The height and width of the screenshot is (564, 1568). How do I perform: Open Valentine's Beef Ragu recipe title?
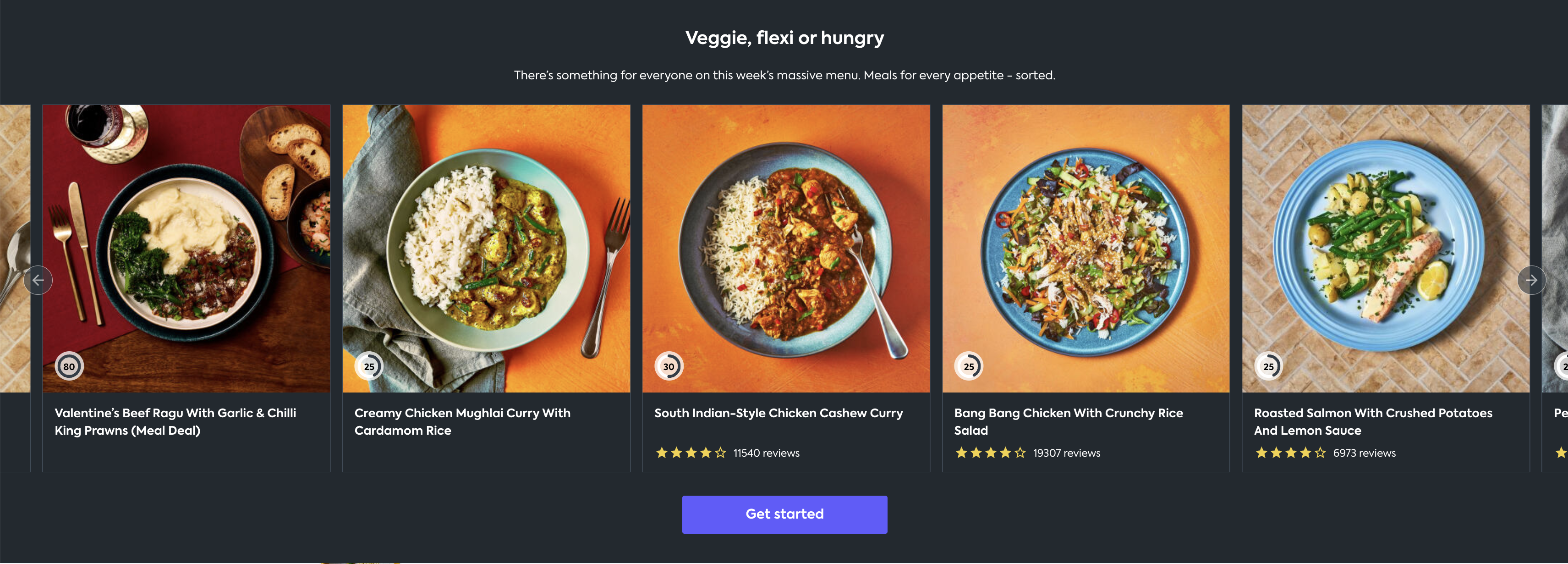[175, 421]
